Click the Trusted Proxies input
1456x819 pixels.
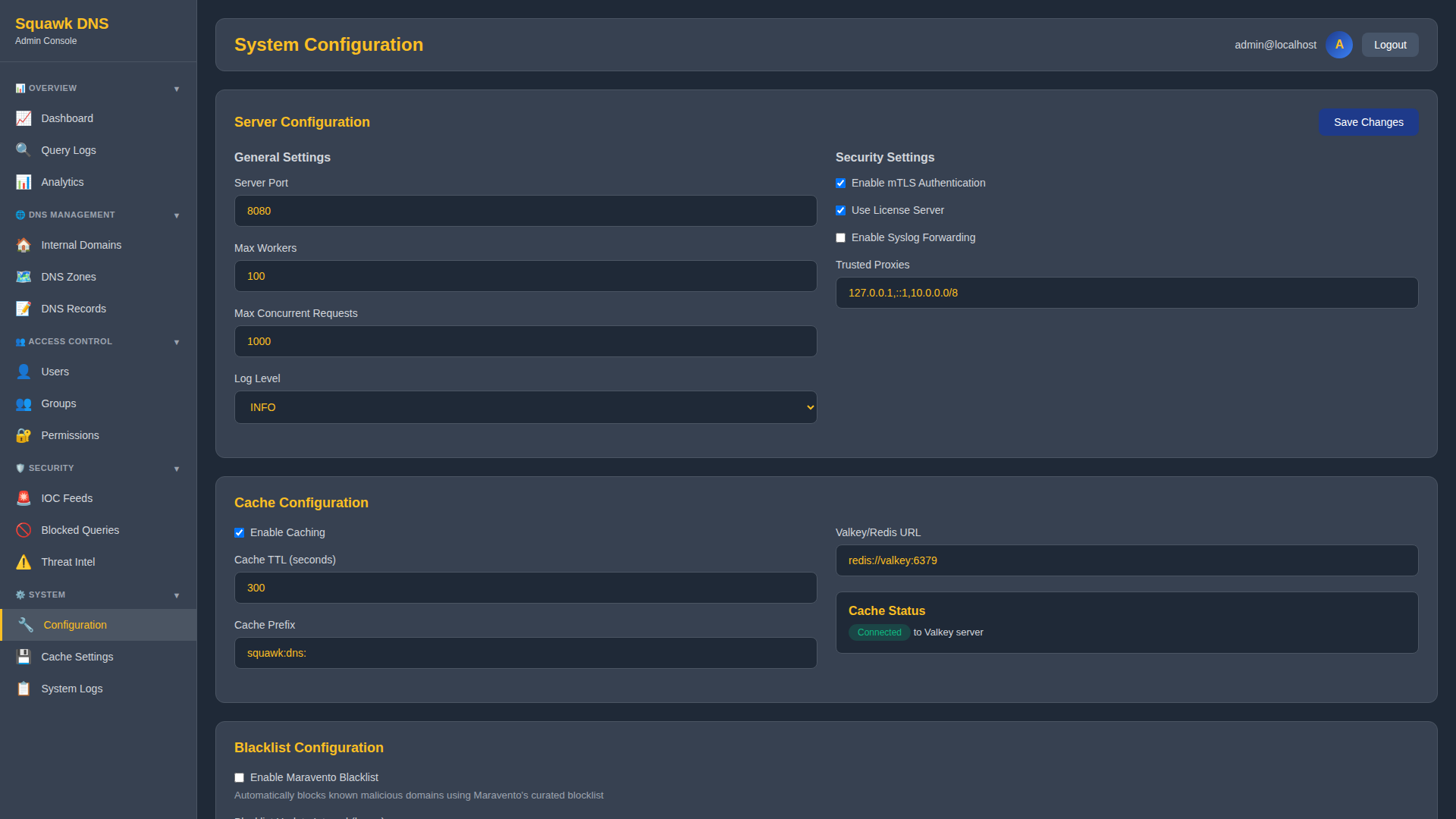point(1127,293)
